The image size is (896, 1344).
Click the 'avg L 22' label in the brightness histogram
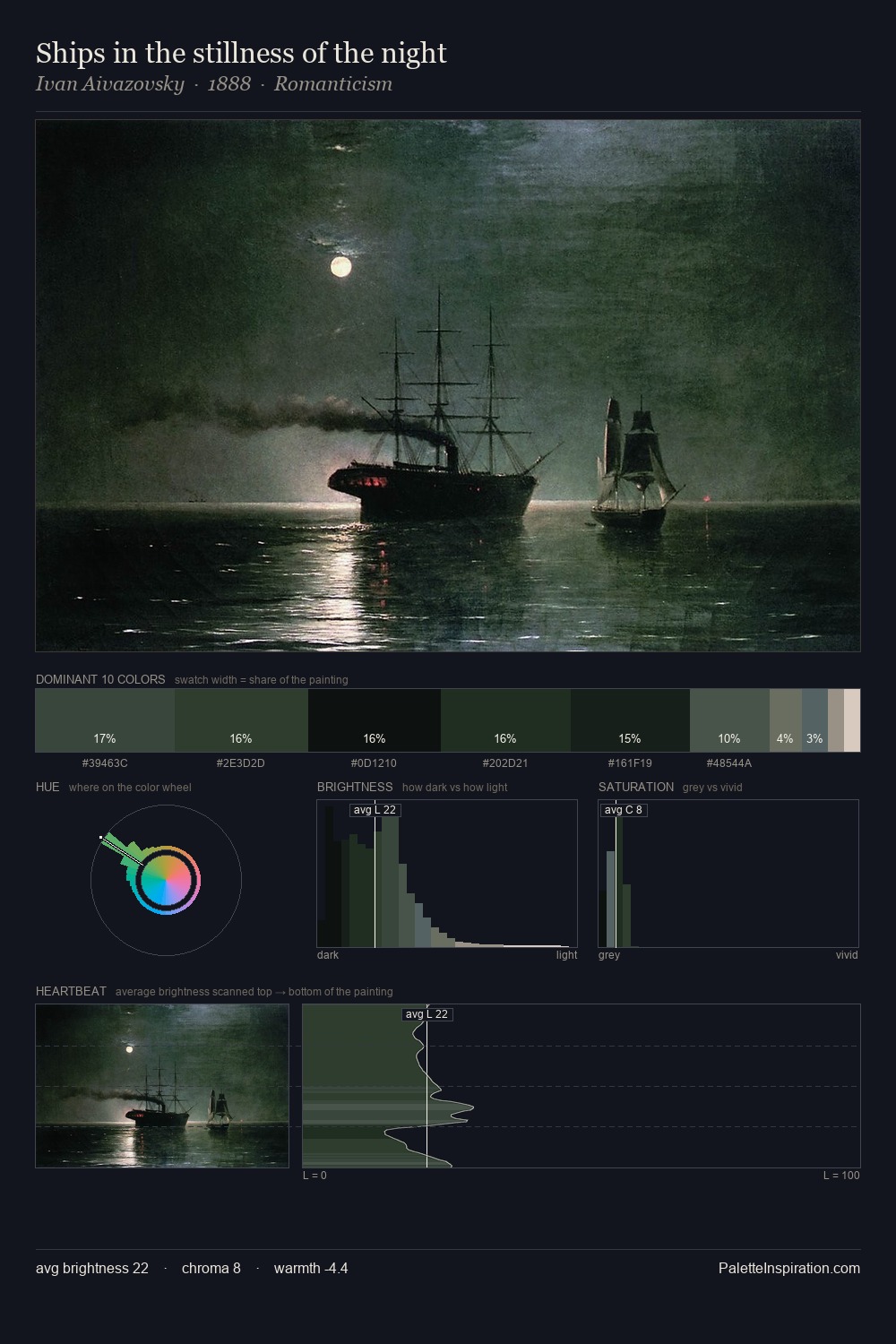coord(375,810)
